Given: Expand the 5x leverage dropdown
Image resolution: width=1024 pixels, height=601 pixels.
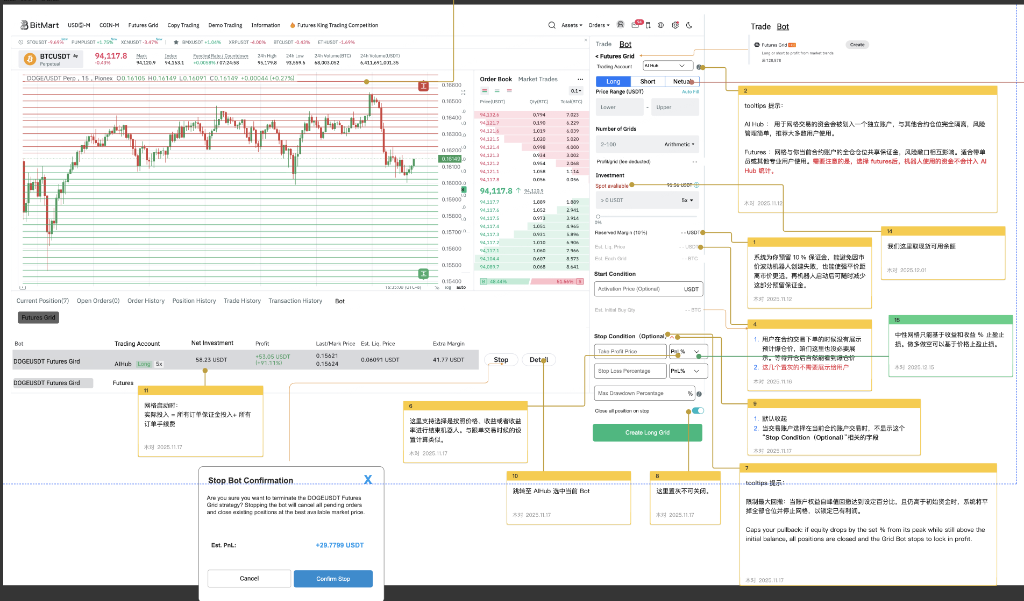Looking at the screenshot, I should [x=688, y=200].
